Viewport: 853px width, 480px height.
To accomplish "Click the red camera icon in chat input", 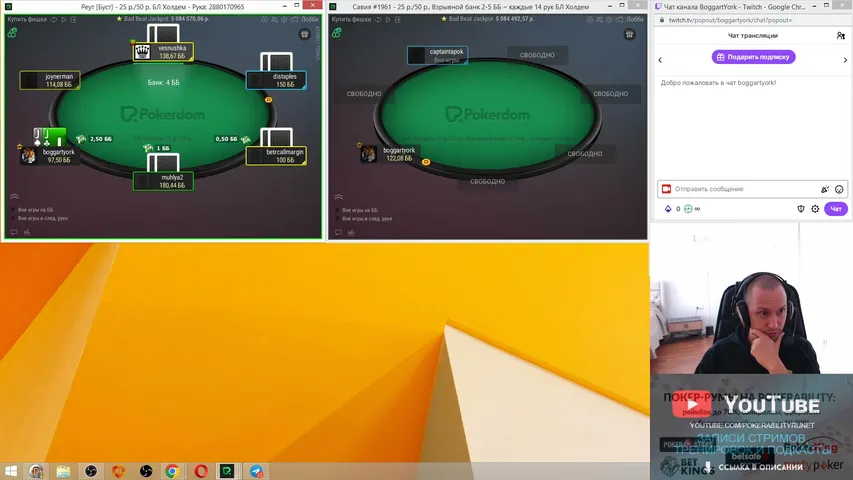I will point(666,189).
